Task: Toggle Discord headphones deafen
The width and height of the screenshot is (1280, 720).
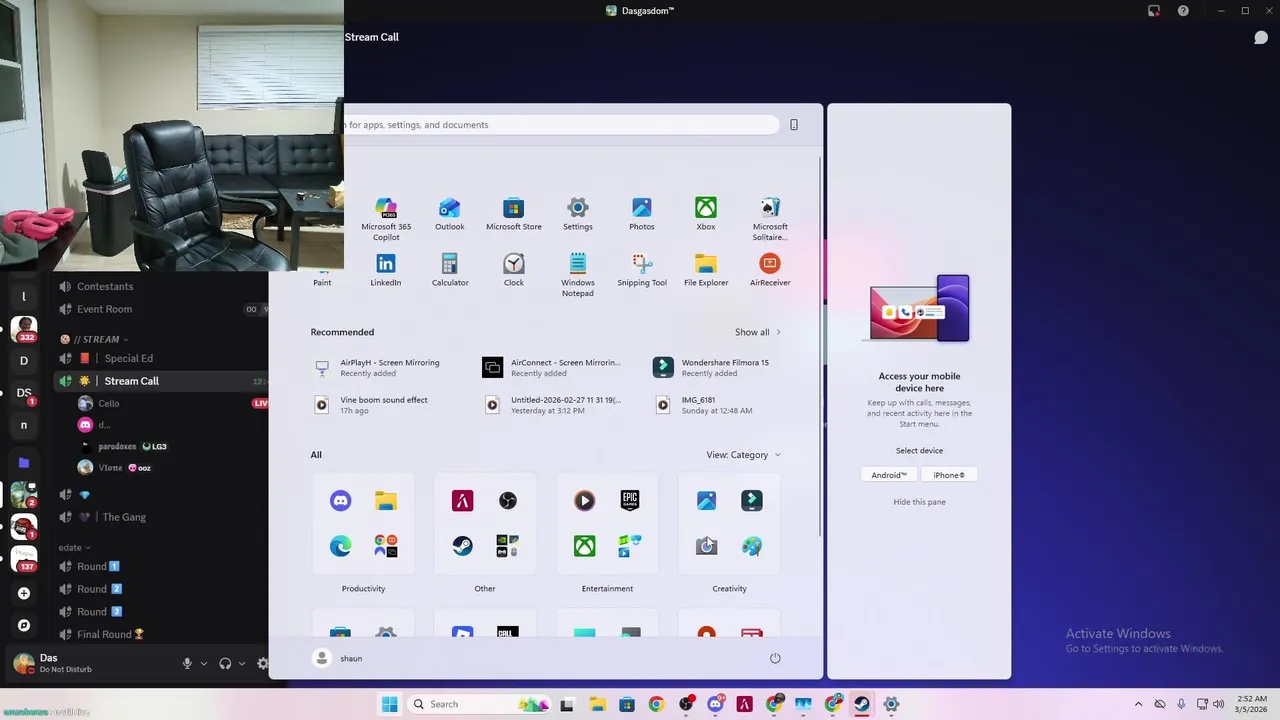Action: [225, 663]
